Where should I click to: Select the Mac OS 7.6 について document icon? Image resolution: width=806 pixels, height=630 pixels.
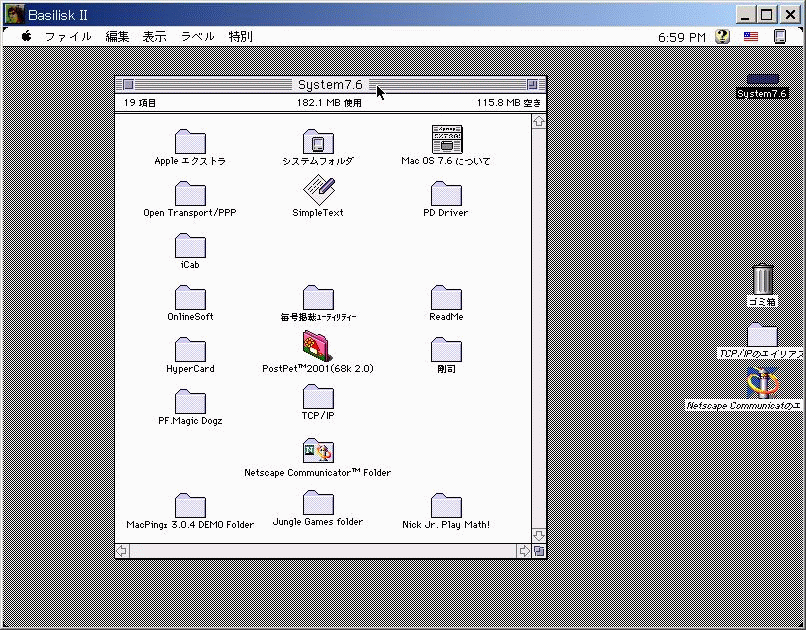(x=447, y=139)
